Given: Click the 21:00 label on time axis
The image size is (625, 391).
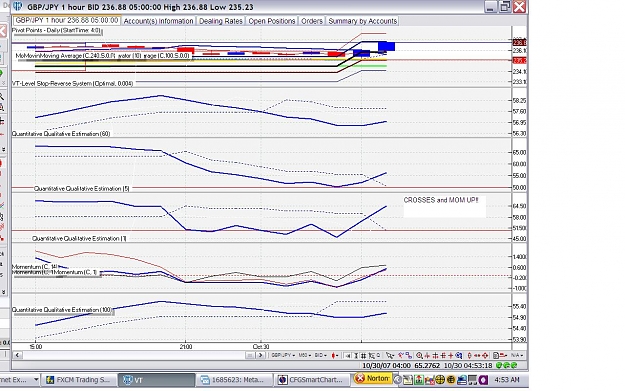Looking at the screenshot, I should tap(186, 347).
